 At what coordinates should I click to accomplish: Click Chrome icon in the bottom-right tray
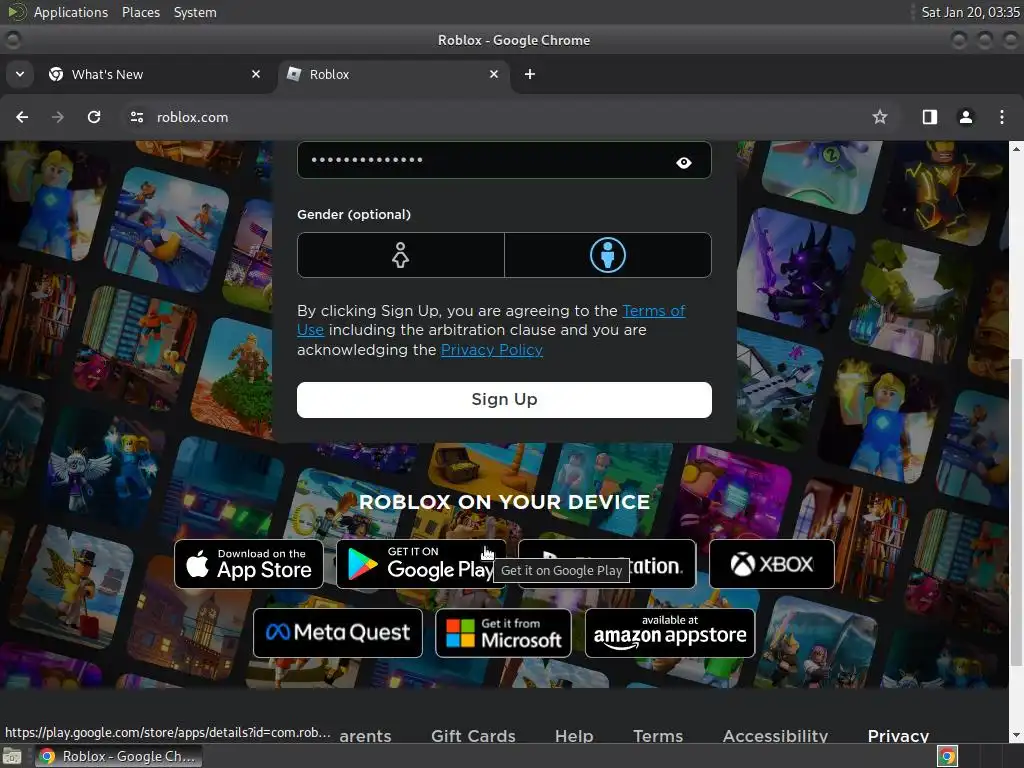(947, 756)
